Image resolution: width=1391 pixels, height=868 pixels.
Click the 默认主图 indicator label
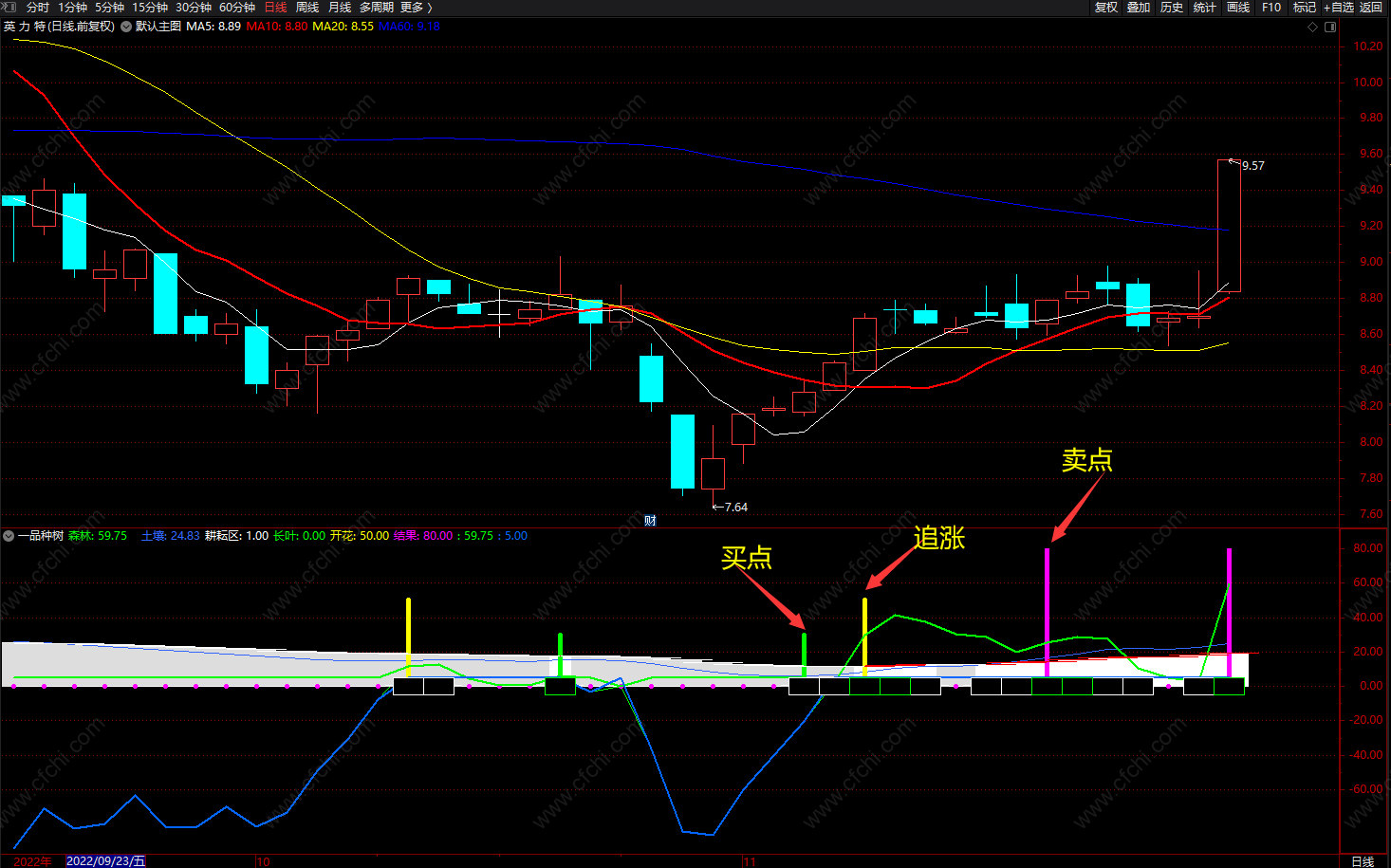pos(158,27)
